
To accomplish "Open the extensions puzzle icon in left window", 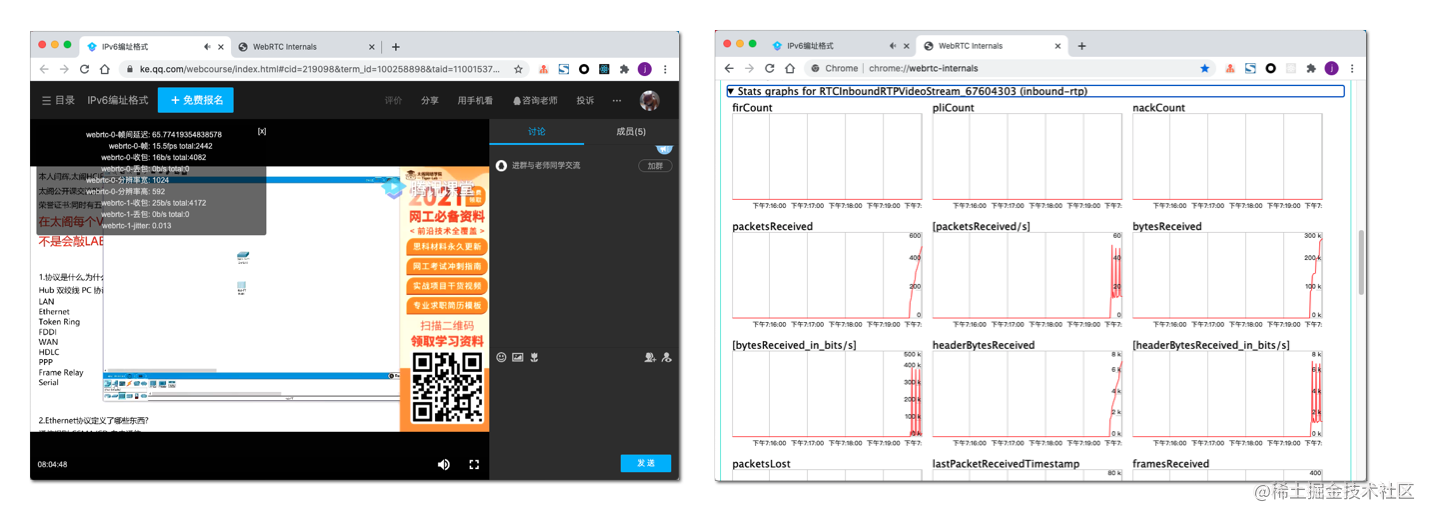I will [624, 69].
